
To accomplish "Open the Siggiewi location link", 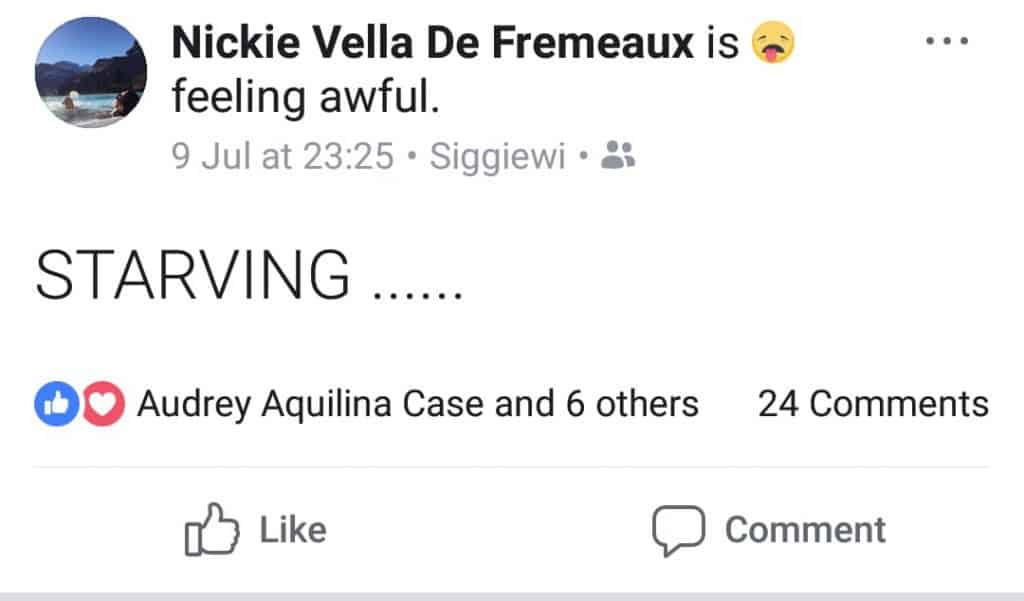I will pyautogui.click(x=497, y=156).
